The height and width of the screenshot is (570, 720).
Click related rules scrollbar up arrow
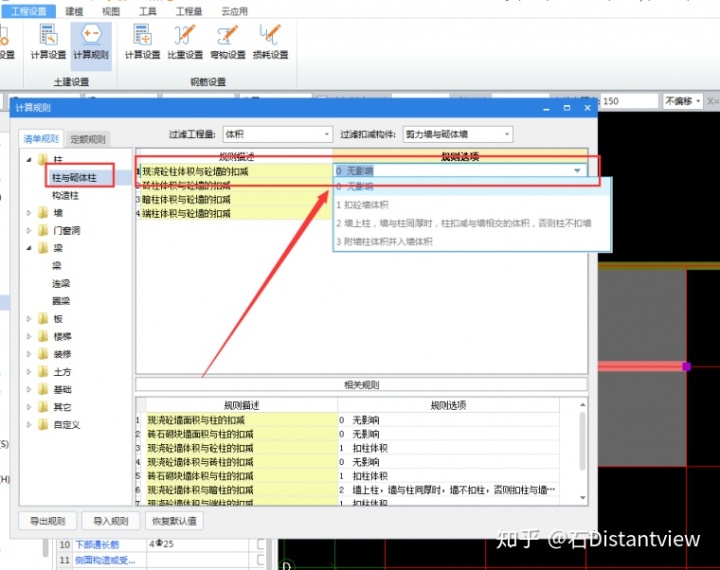582,404
